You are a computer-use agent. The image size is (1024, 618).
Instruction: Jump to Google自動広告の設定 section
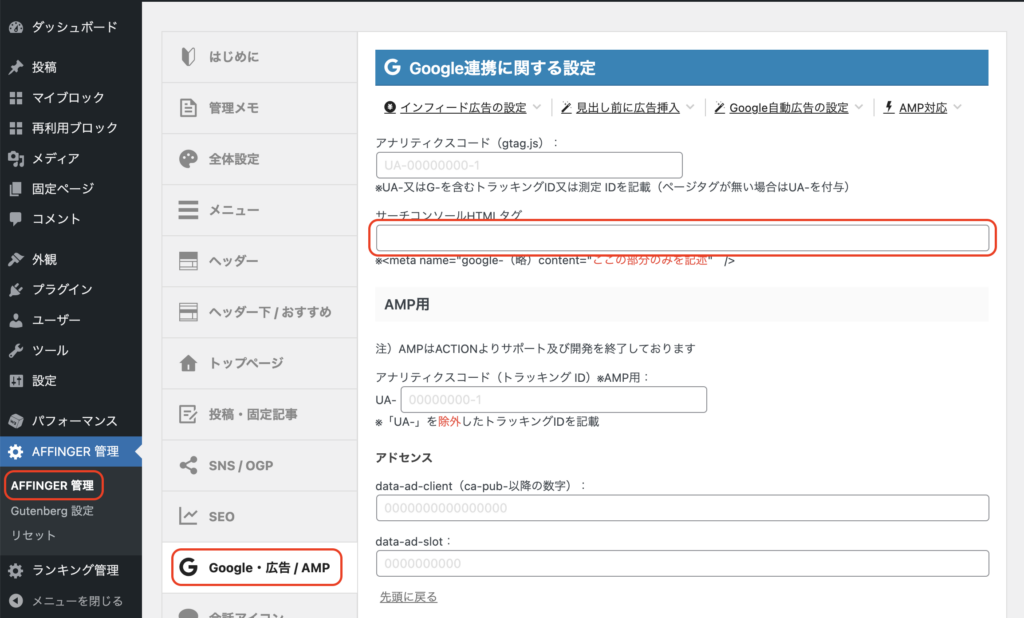(789, 108)
